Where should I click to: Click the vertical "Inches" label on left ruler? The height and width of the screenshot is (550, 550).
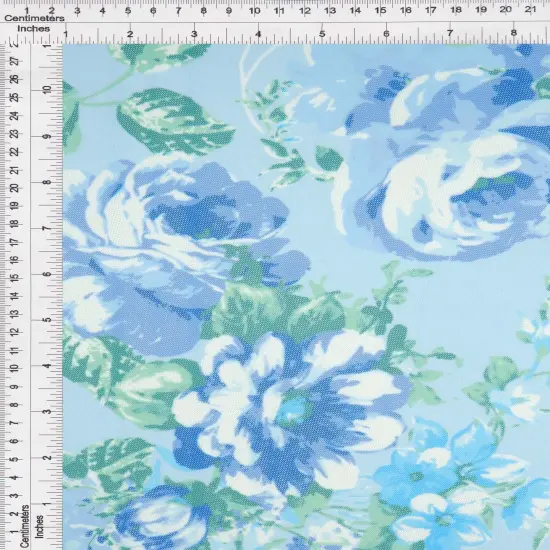pos(39,526)
